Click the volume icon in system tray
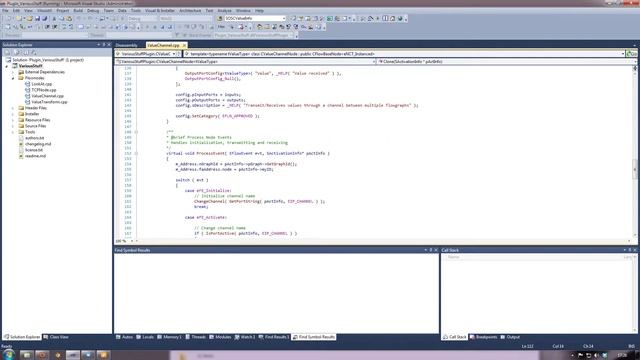This screenshot has height=360, width=640. pyautogui.click(x=596, y=356)
